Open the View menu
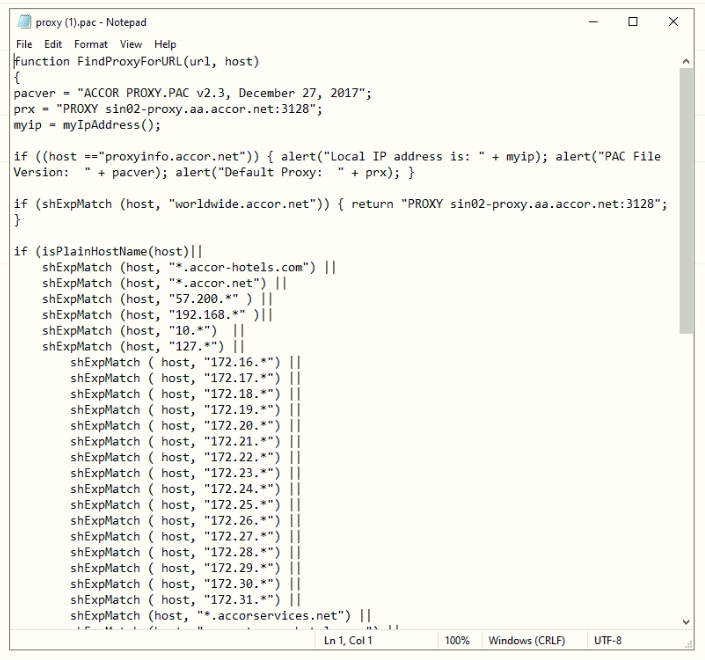The width and height of the screenshot is (705, 660). [x=131, y=44]
